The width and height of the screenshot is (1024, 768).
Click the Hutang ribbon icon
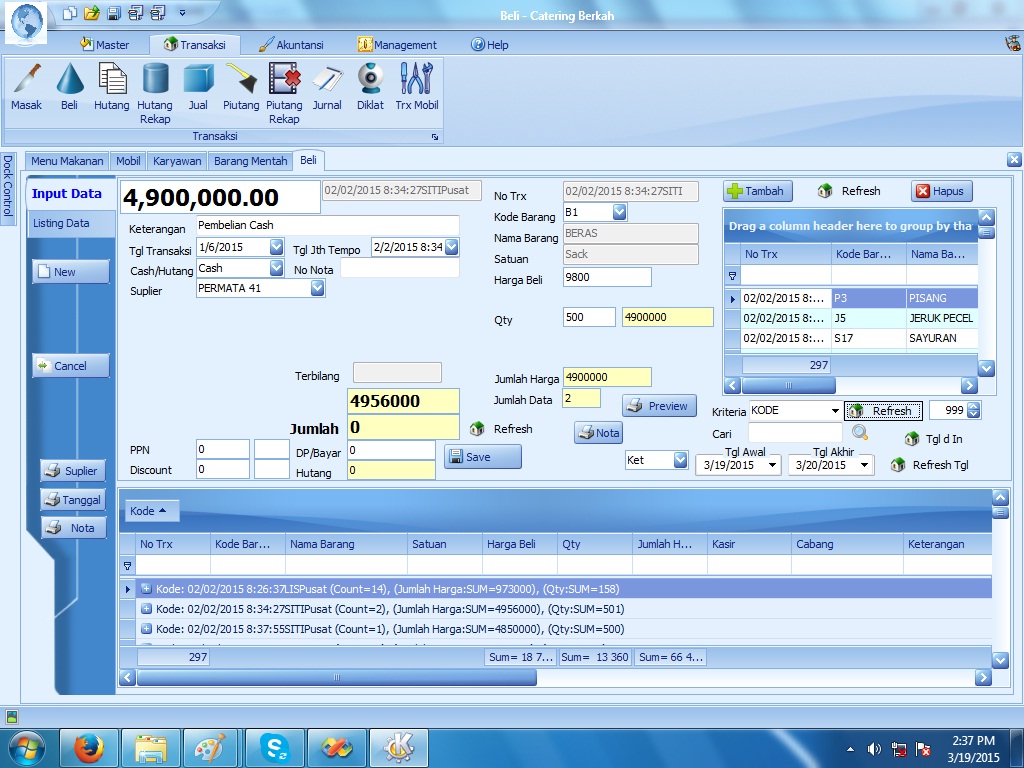pyautogui.click(x=111, y=85)
